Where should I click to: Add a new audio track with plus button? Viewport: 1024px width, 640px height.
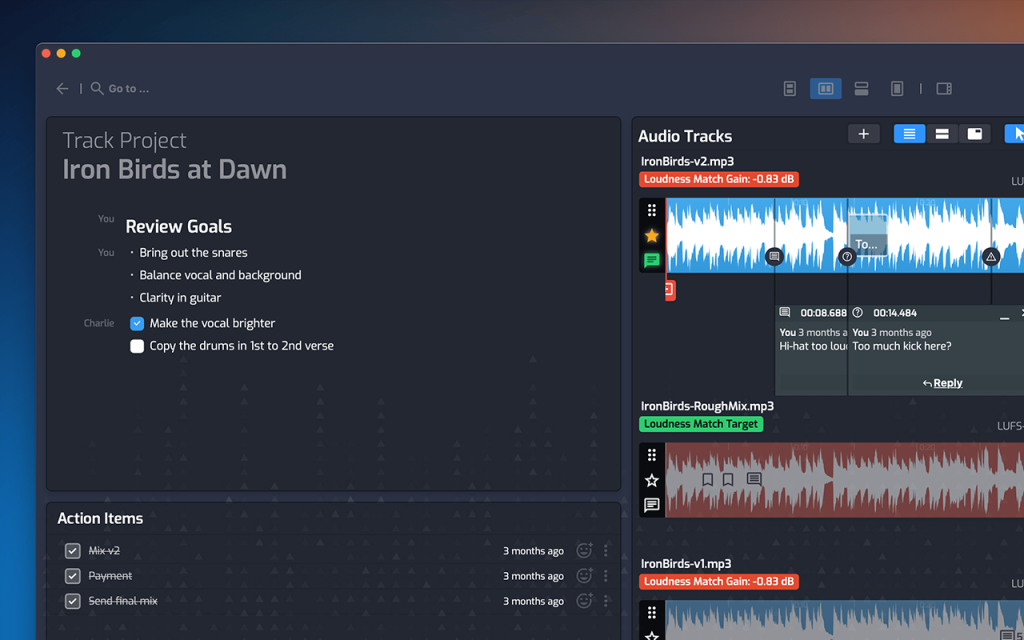click(x=863, y=134)
